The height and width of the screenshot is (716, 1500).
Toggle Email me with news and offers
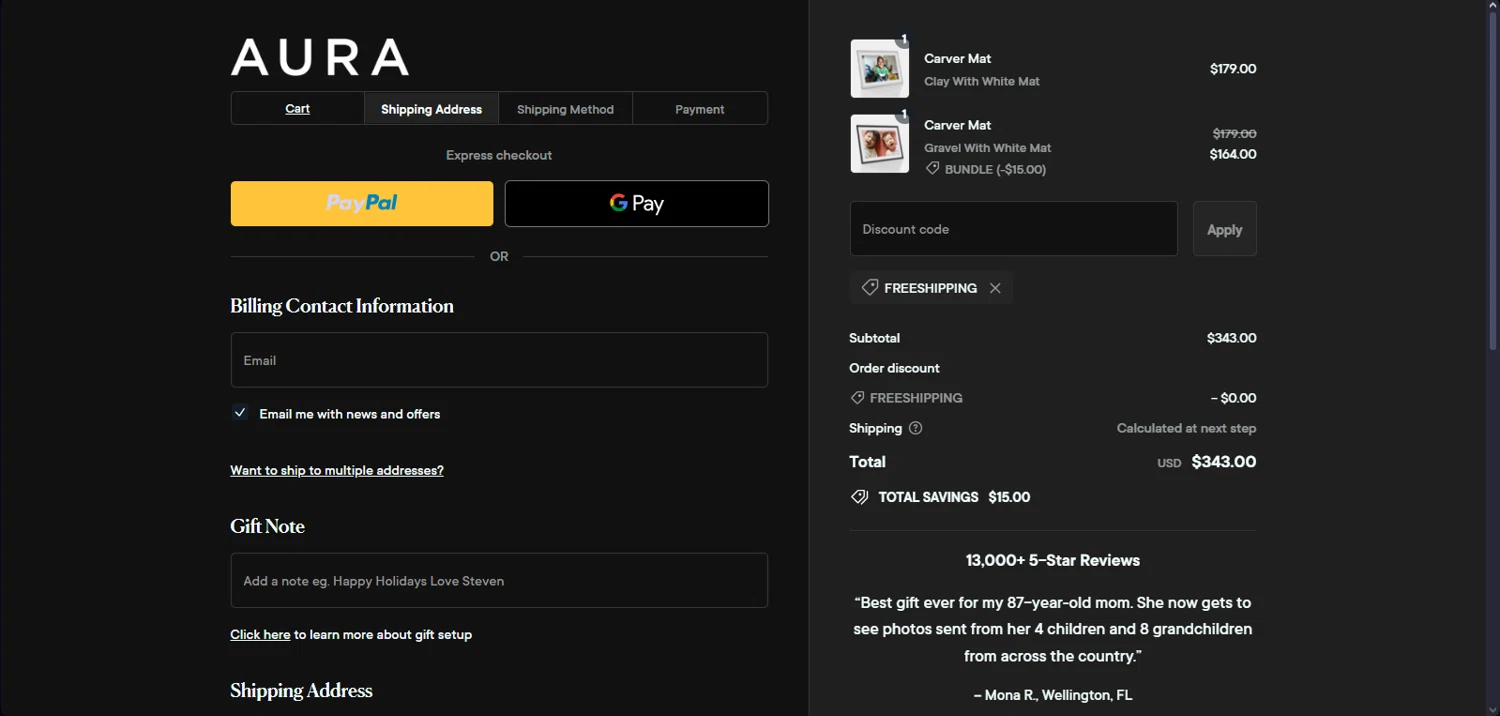coord(240,413)
